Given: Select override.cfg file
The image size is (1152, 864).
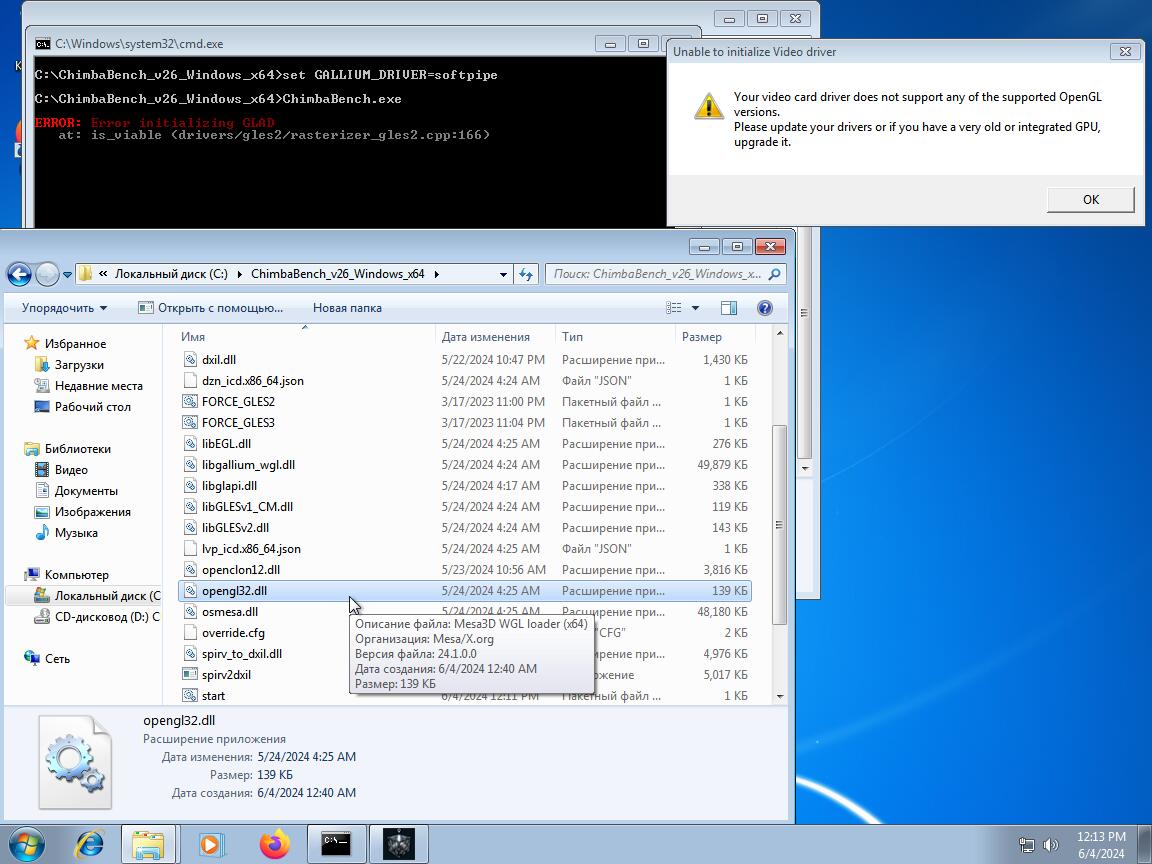Looking at the screenshot, I should click(x=464, y=633).
